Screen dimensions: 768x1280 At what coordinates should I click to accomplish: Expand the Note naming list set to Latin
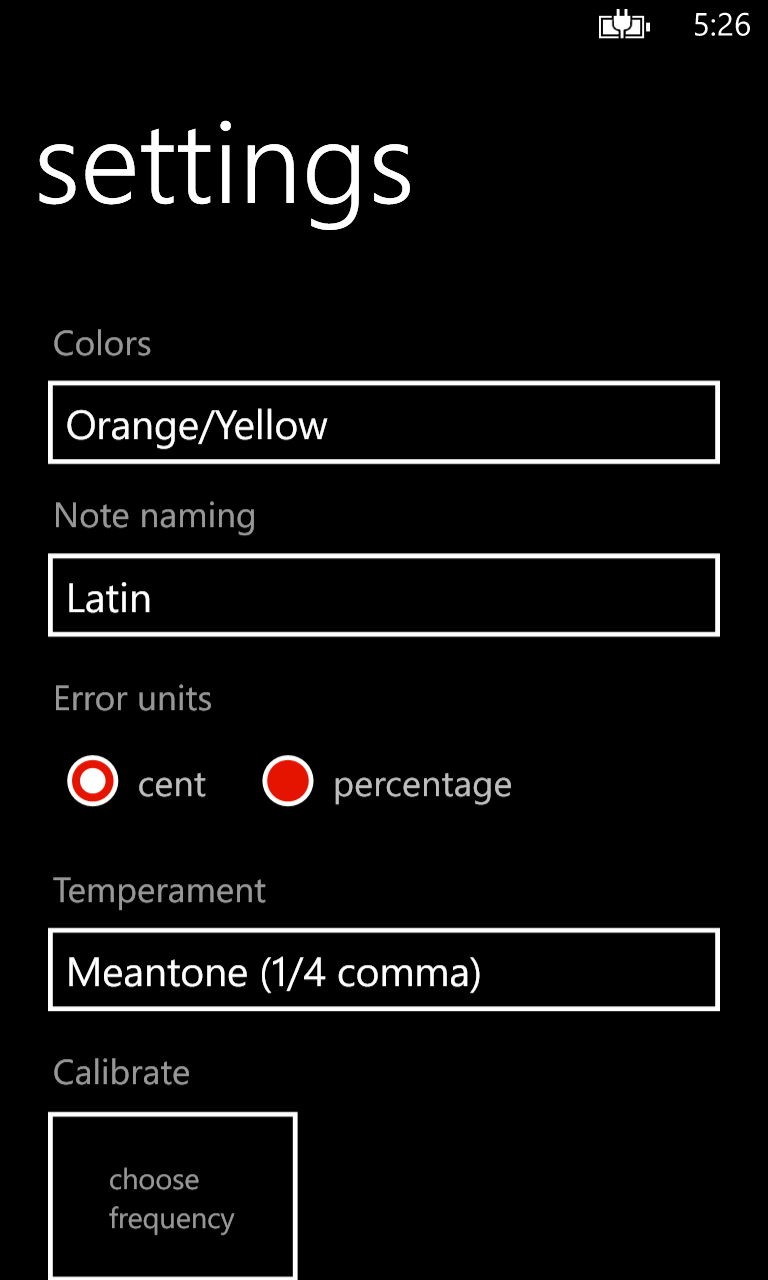click(x=384, y=596)
